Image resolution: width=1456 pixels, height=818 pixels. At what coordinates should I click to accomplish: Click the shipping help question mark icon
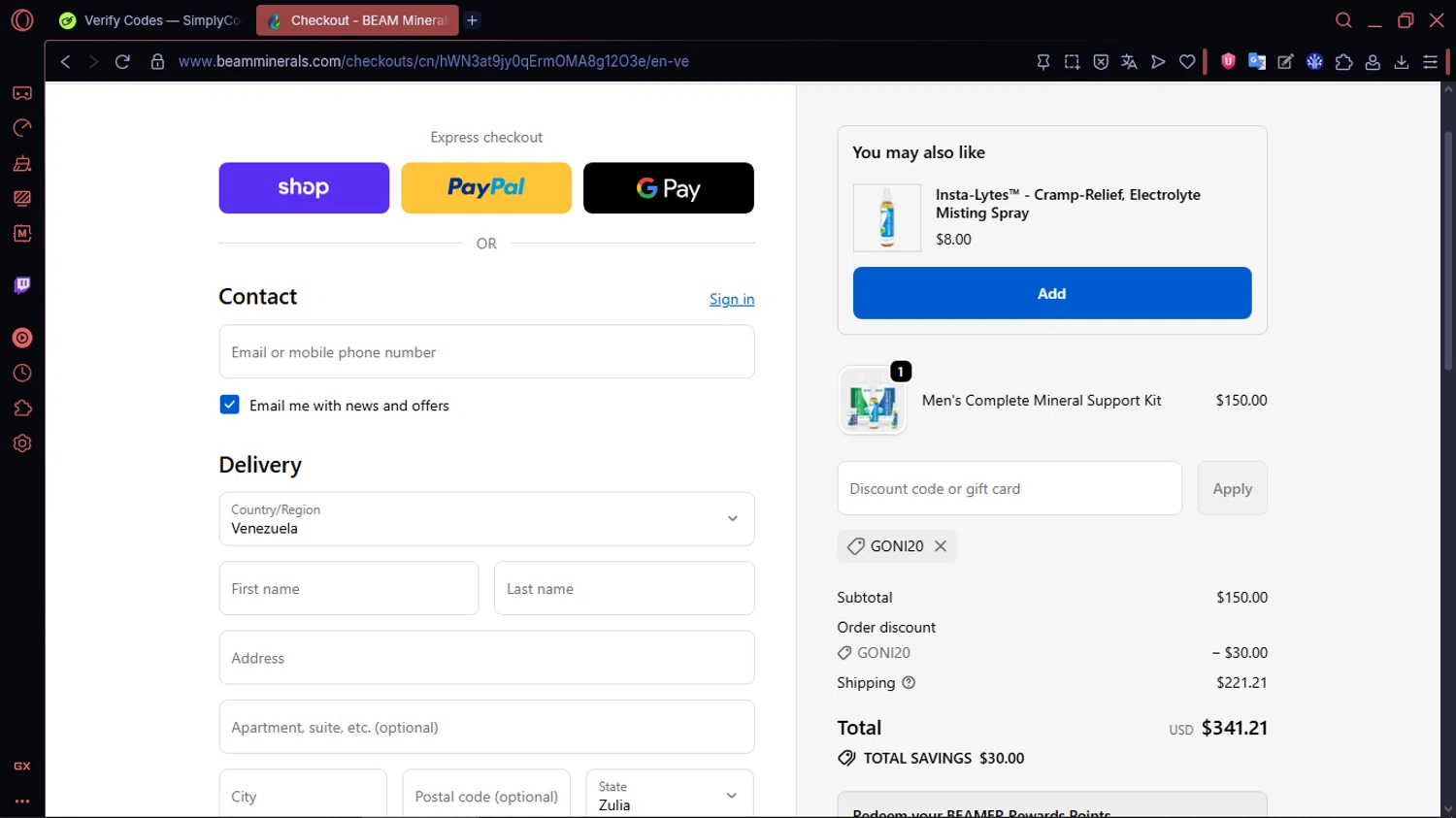tap(909, 683)
